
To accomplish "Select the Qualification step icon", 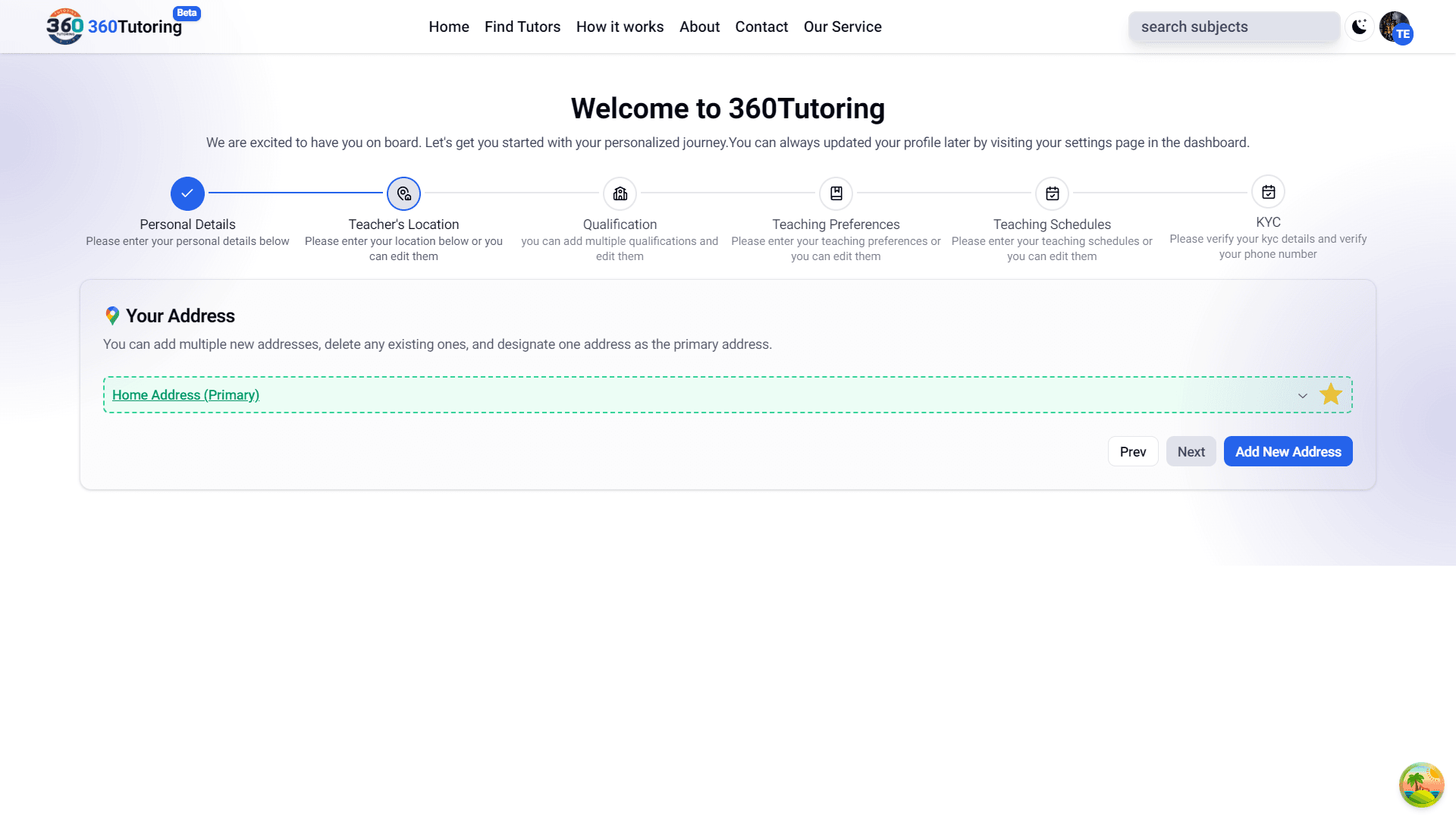I will click(x=620, y=193).
